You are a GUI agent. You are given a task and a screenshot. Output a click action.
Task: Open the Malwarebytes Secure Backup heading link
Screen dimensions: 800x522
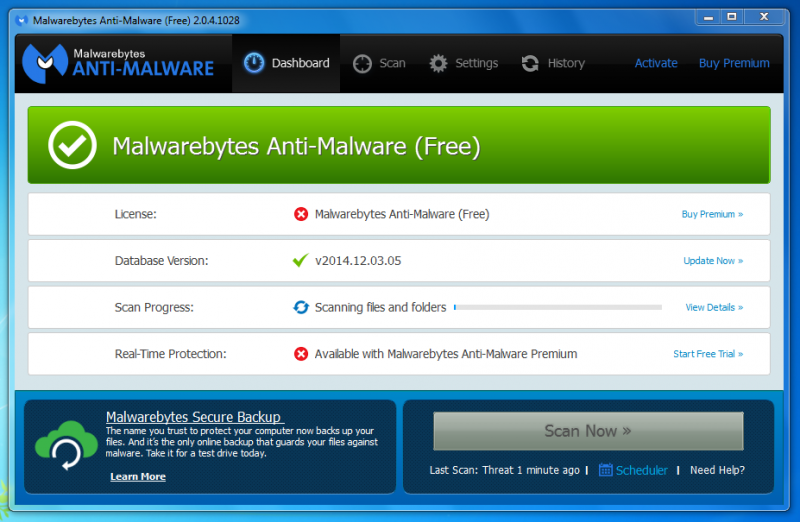click(x=193, y=417)
